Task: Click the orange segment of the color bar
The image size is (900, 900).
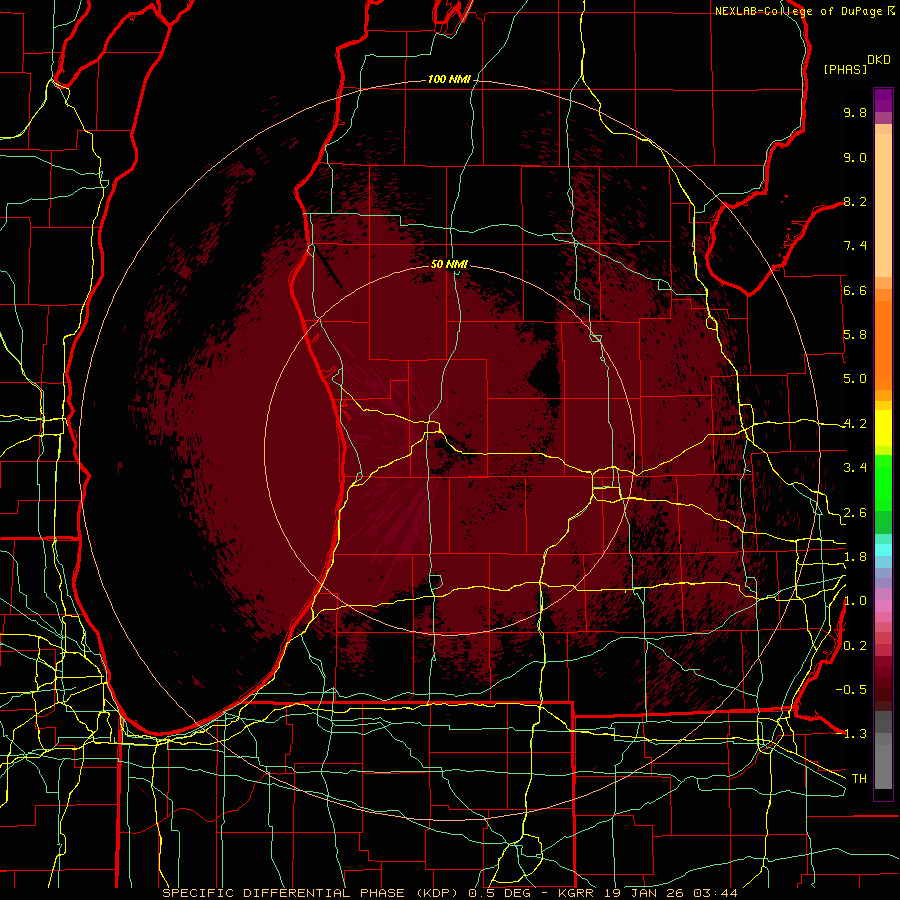Action: point(883,340)
